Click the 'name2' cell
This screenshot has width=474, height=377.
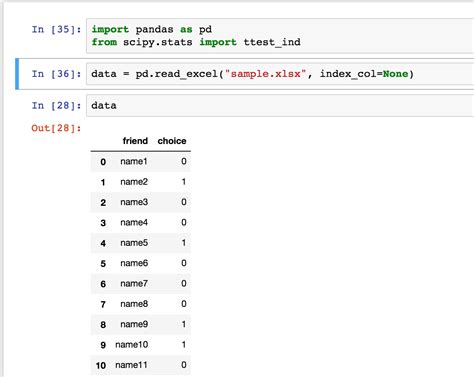click(134, 182)
